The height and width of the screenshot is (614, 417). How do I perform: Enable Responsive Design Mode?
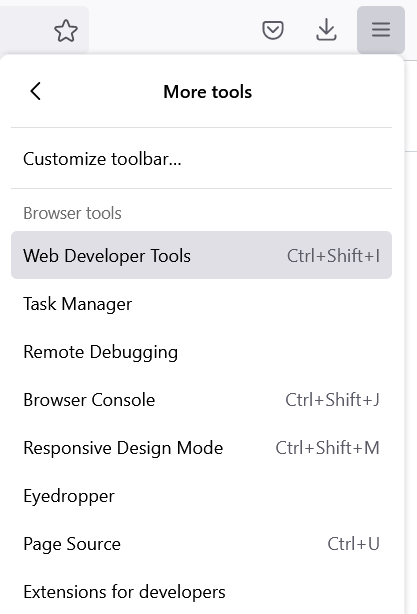pos(201,448)
